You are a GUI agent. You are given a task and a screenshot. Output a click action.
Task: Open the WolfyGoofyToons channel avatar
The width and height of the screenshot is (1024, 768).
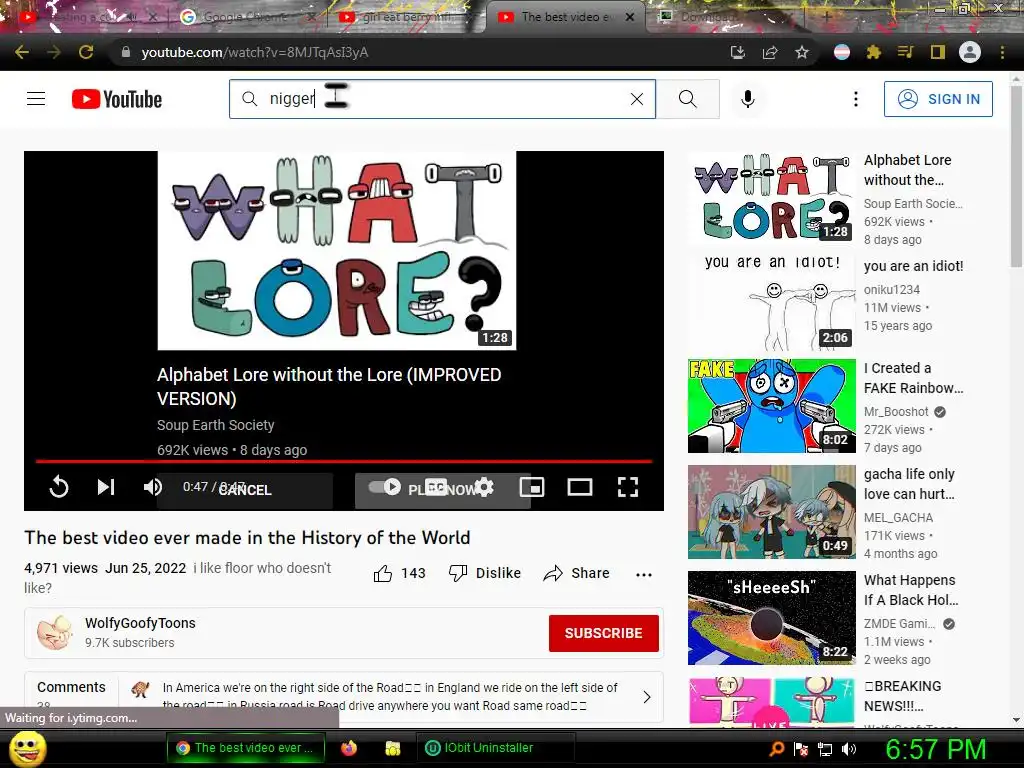click(55, 632)
